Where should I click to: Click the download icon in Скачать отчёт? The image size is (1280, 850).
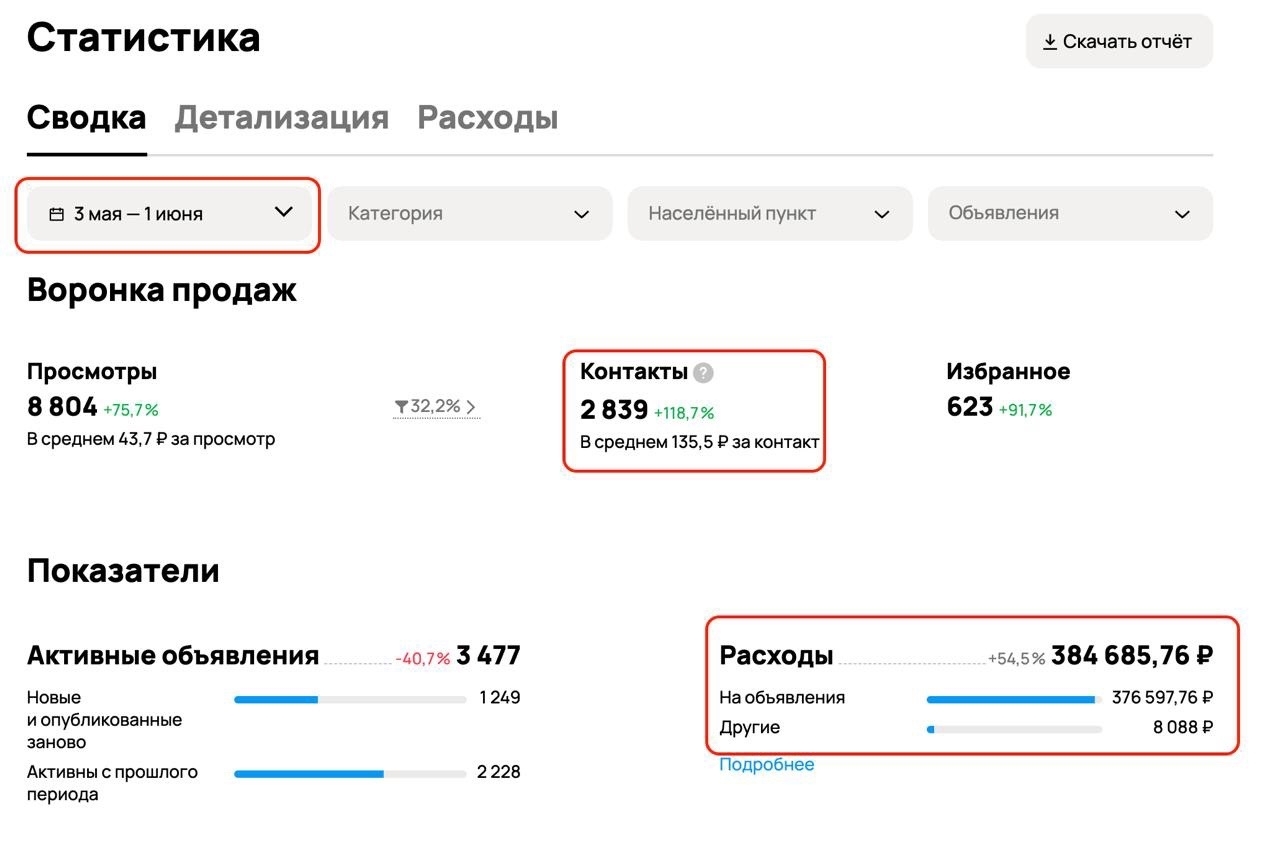(x=1050, y=42)
